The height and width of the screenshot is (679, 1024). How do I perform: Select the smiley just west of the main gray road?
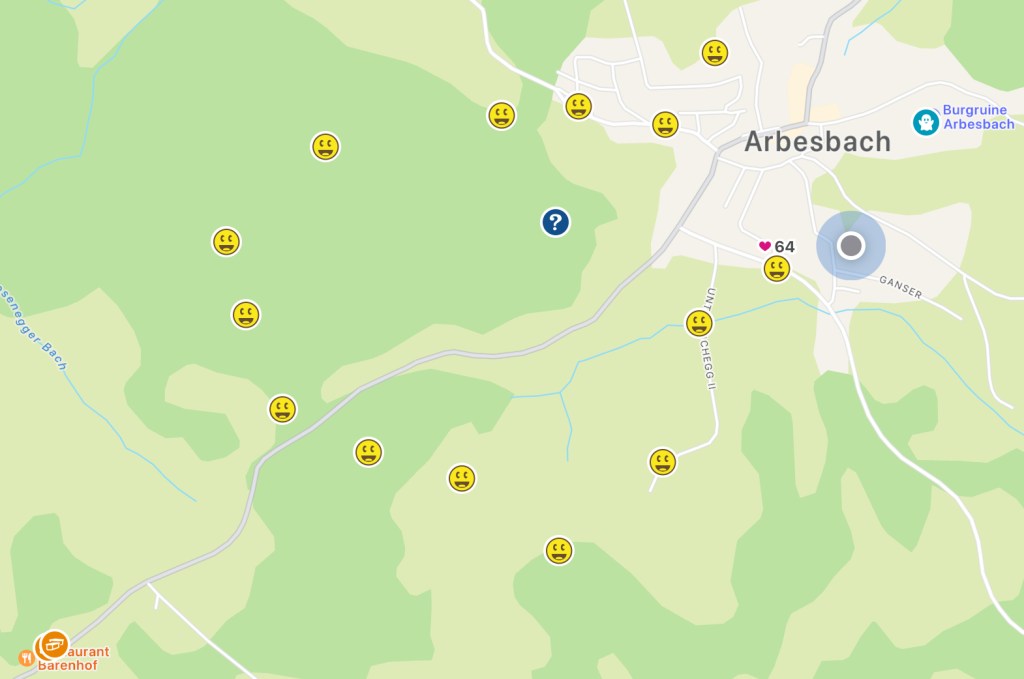[282, 409]
